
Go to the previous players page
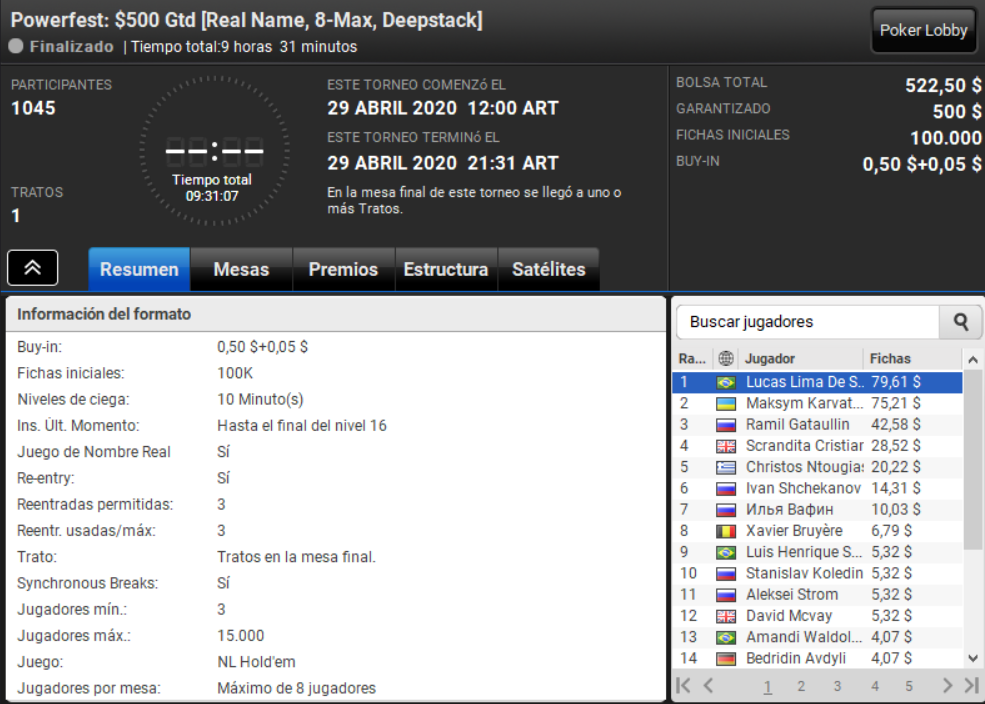pyautogui.click(x=709, y=686)
